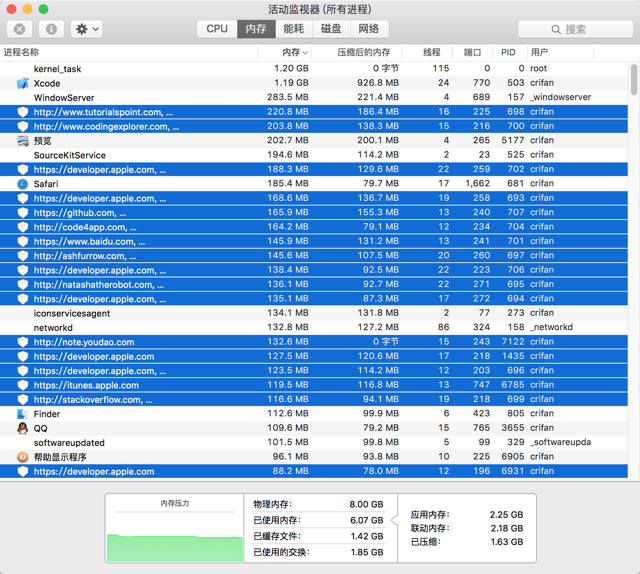Click the 进程名称 column header

click(22, 52)
